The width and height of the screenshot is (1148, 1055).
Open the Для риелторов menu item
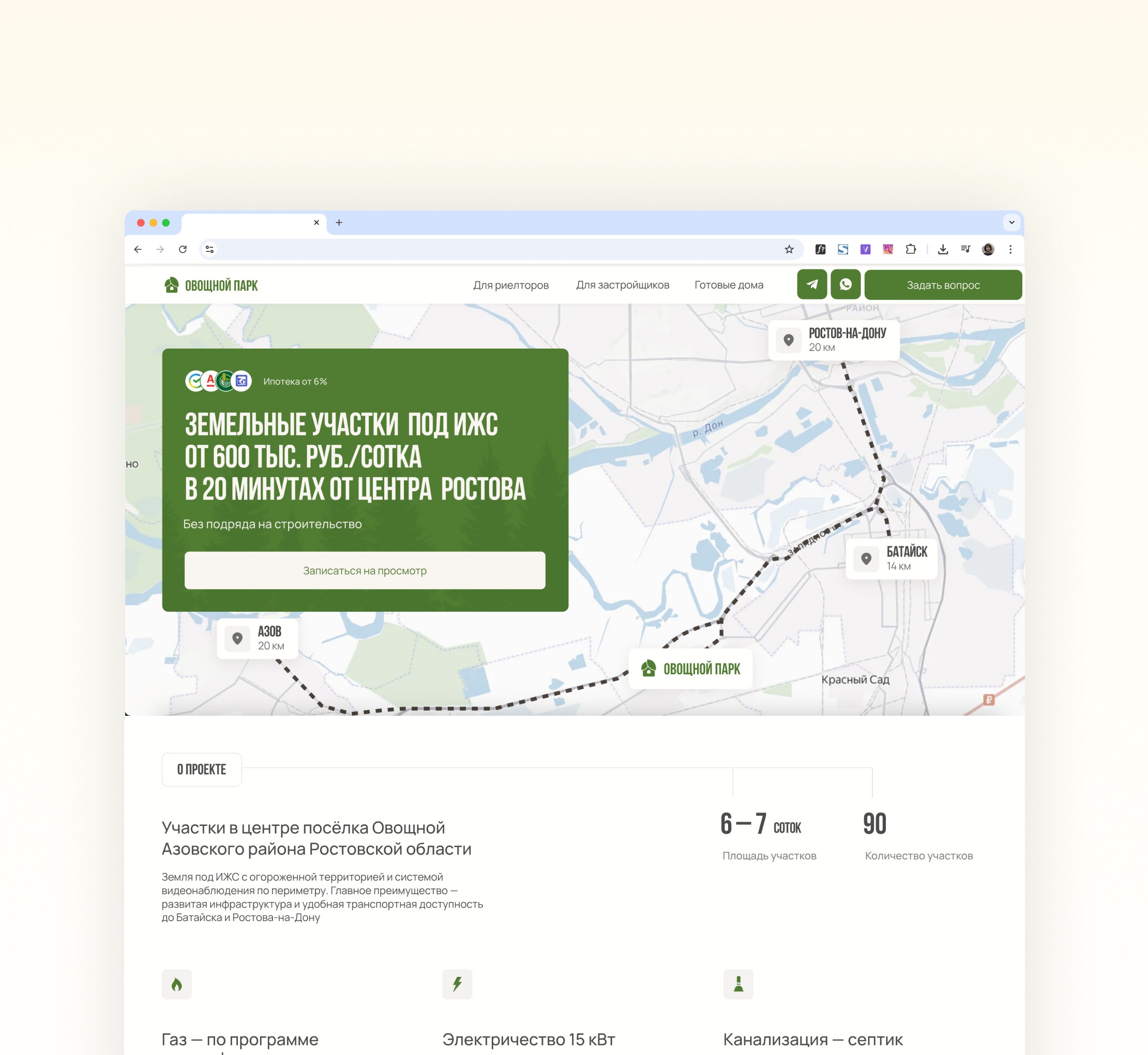point(510,285)
